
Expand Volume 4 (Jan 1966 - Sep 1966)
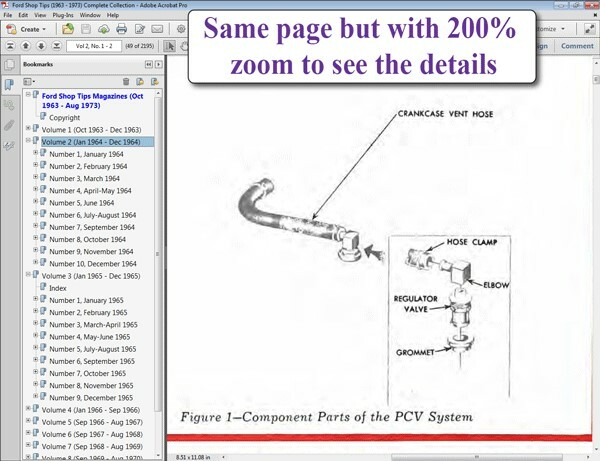(x=28, y=409)
